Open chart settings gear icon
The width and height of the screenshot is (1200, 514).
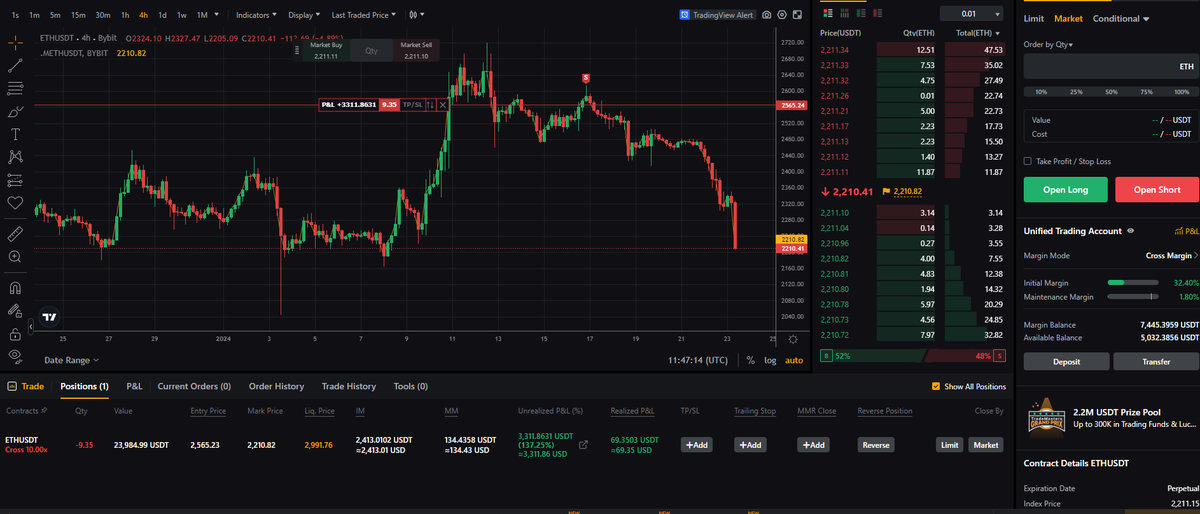782,15
